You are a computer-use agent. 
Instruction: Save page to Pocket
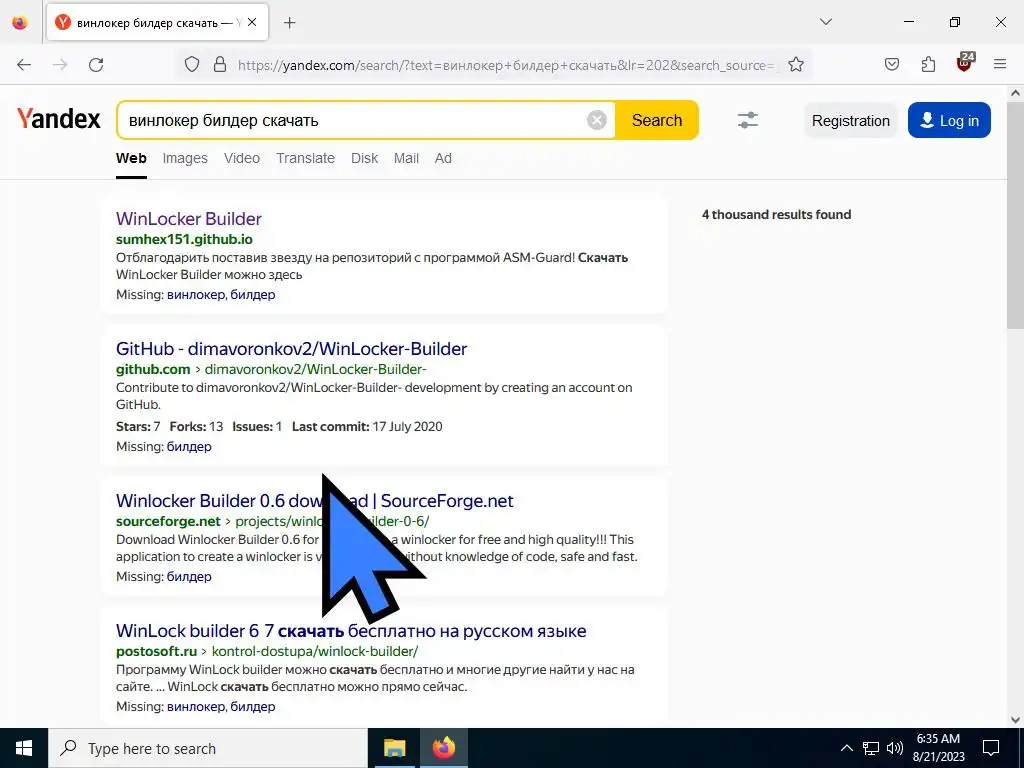(892, 65)
